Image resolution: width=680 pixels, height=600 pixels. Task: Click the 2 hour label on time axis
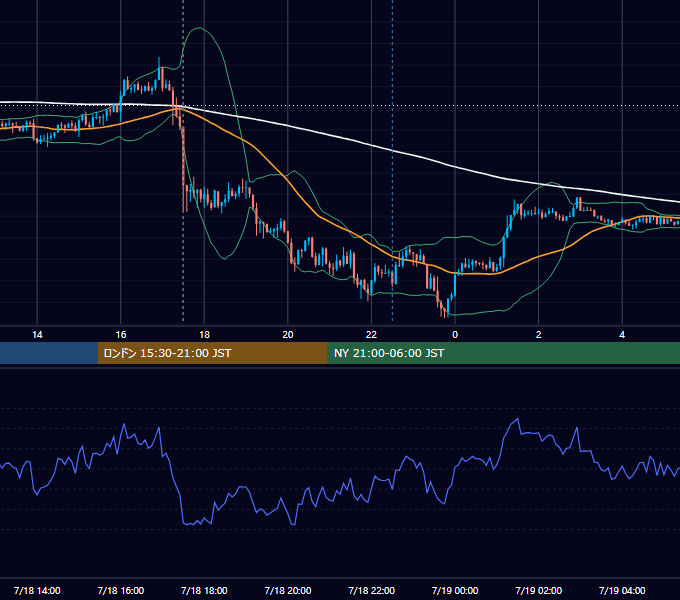point(539,335)
